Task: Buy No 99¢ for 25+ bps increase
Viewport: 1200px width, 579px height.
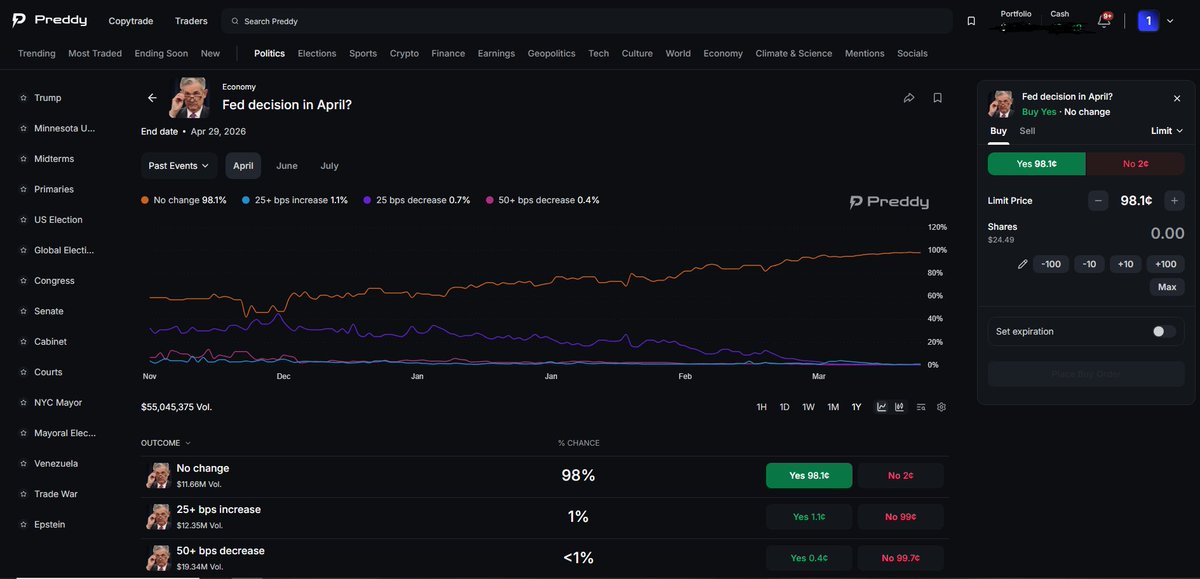Action: 900,517
